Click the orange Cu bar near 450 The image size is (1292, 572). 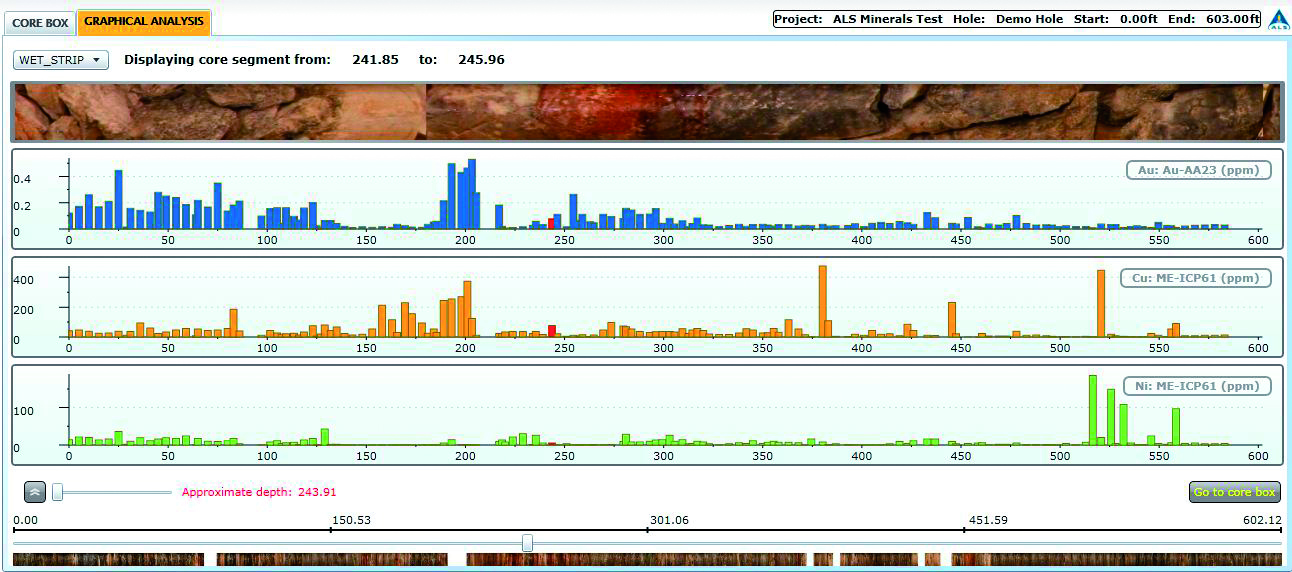pos(952,320)
